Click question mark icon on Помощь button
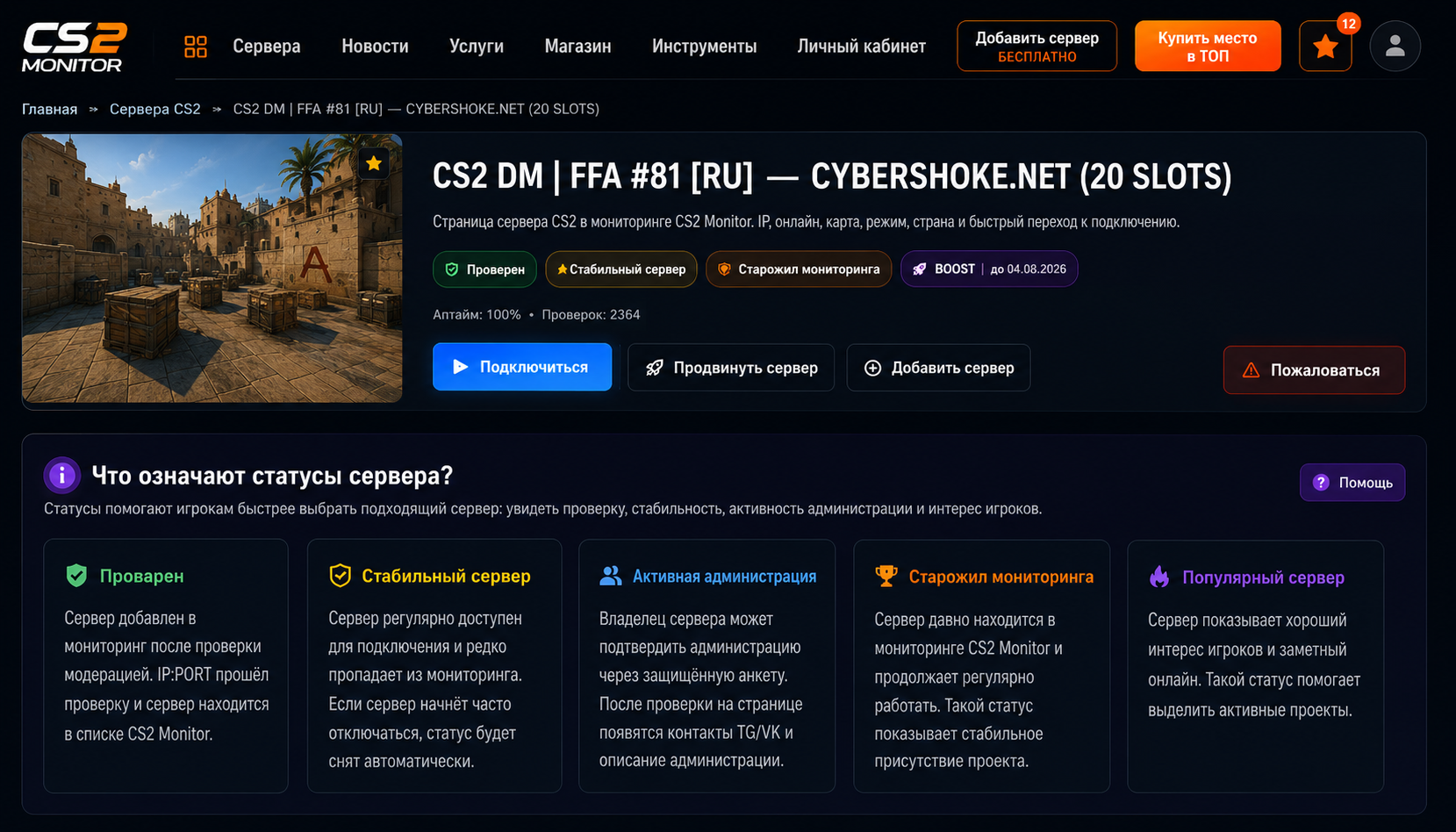 click(x=1321, y=483)
